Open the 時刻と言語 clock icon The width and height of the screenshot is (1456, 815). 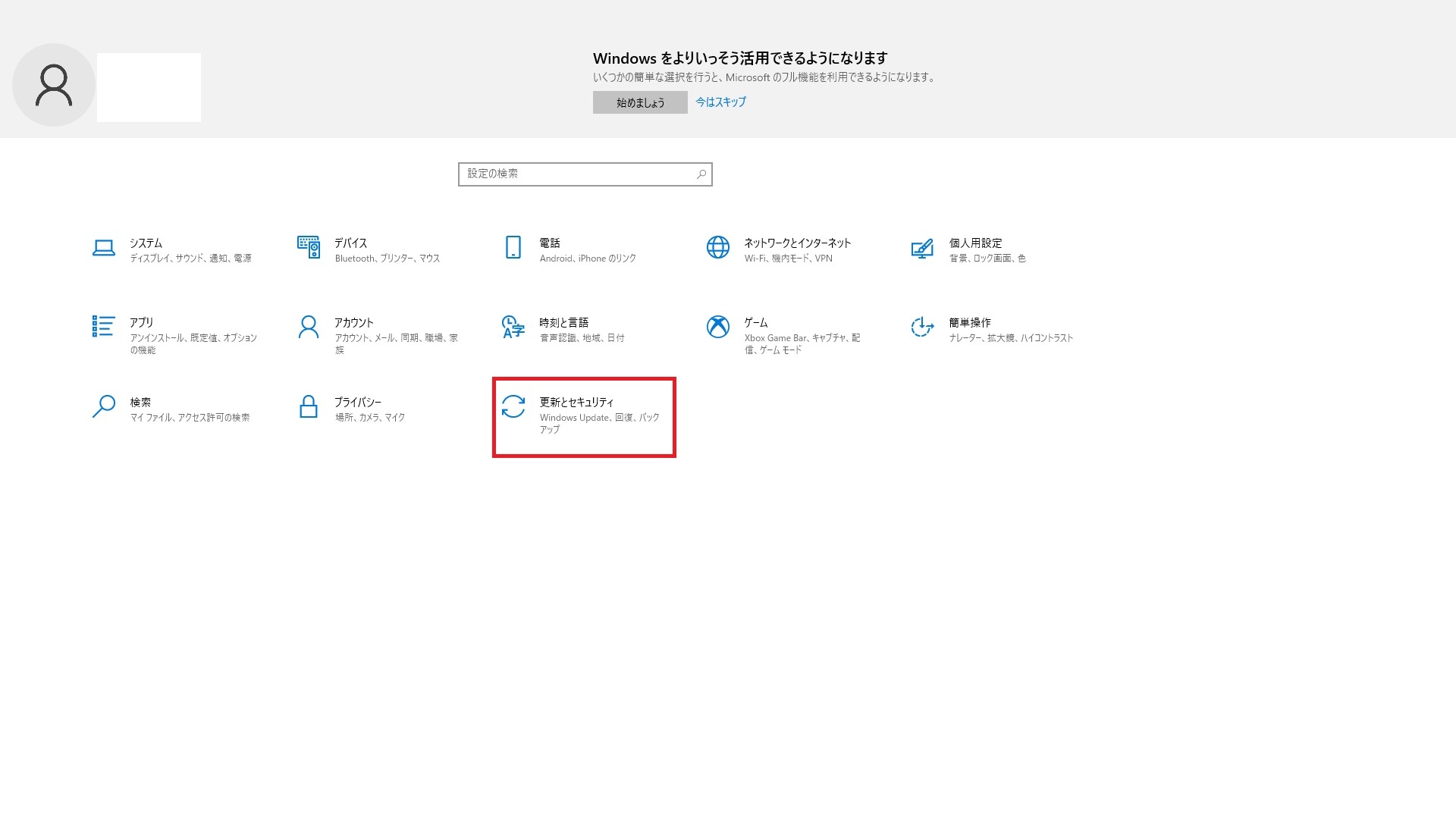pyautogui.click(x=513, y=327)
